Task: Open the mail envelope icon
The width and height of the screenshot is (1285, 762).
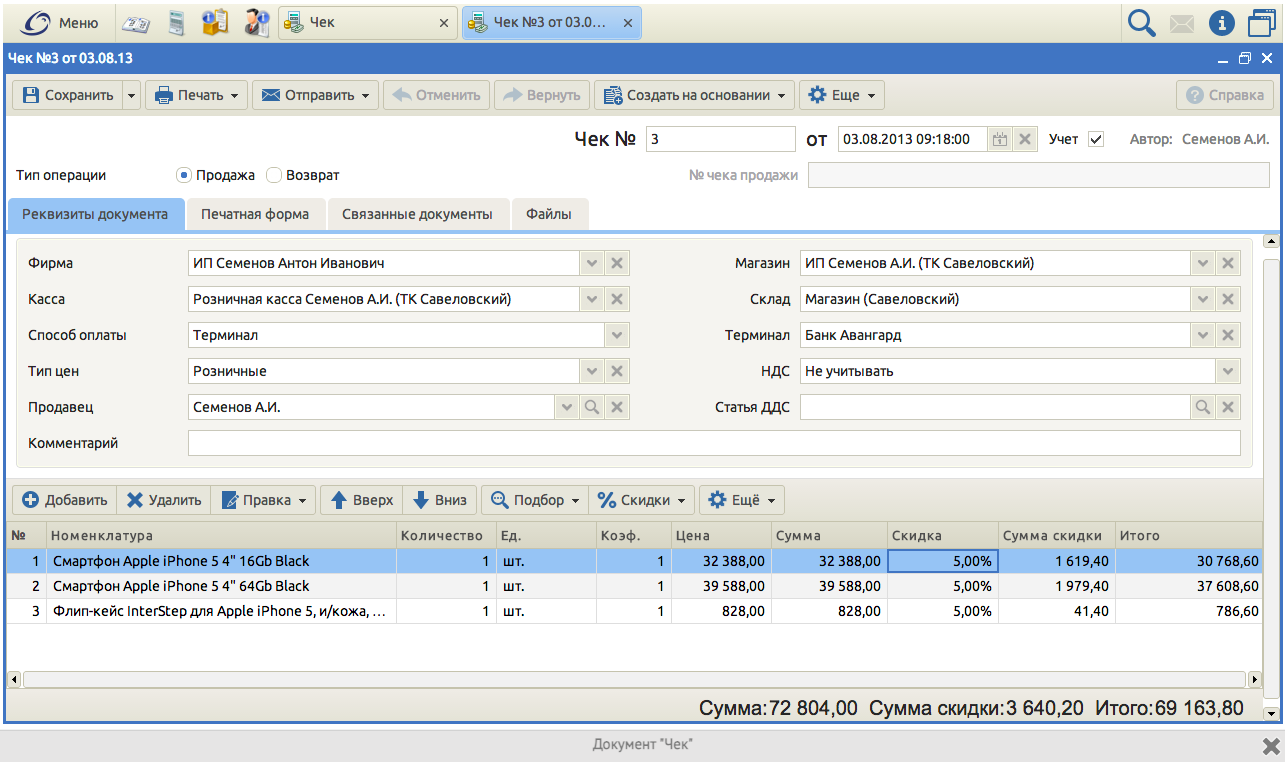Action: click(x=1182, y=22)
